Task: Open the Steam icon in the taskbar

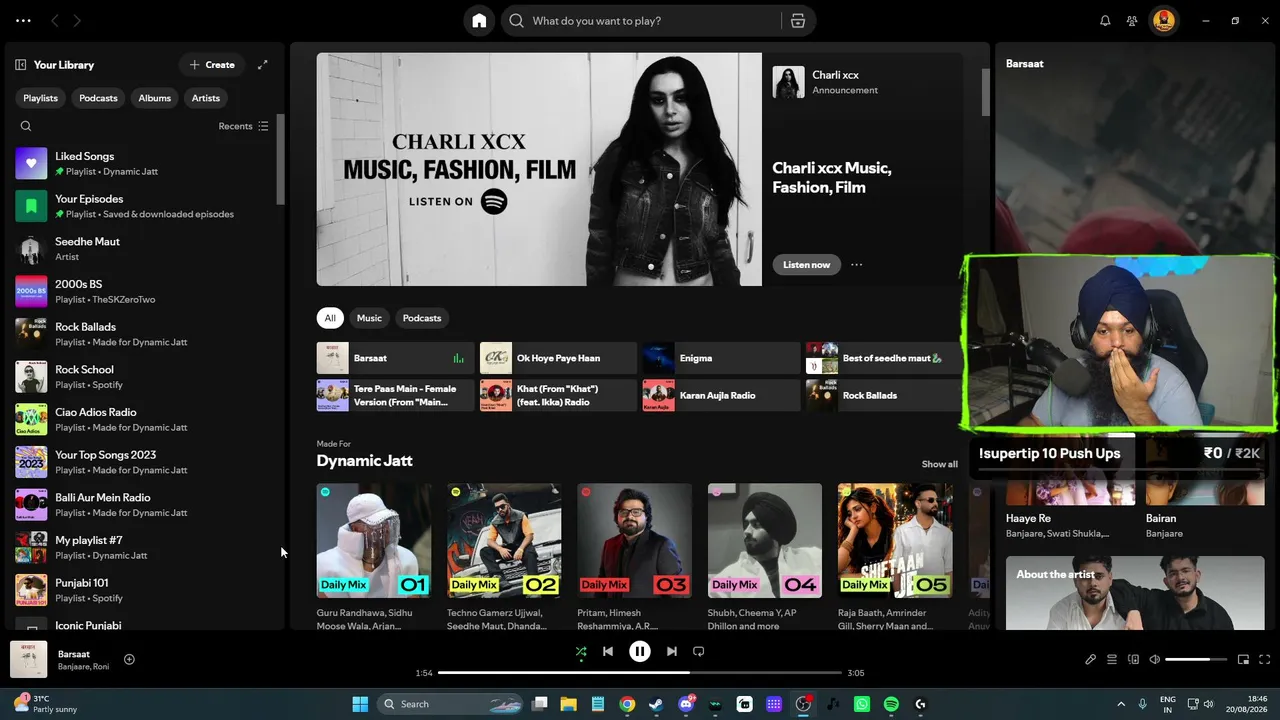Action: 656,704
